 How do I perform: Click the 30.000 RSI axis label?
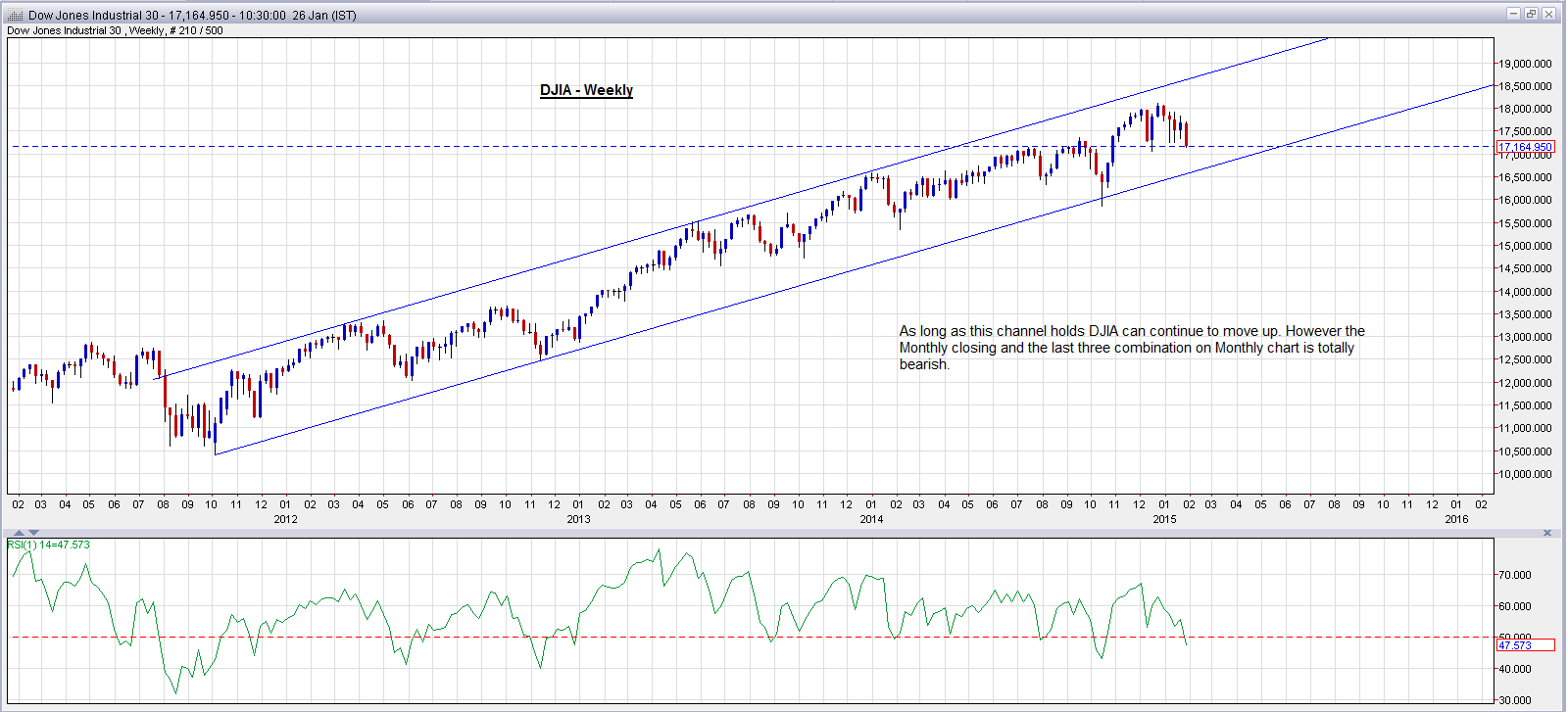pos(1515,700)
